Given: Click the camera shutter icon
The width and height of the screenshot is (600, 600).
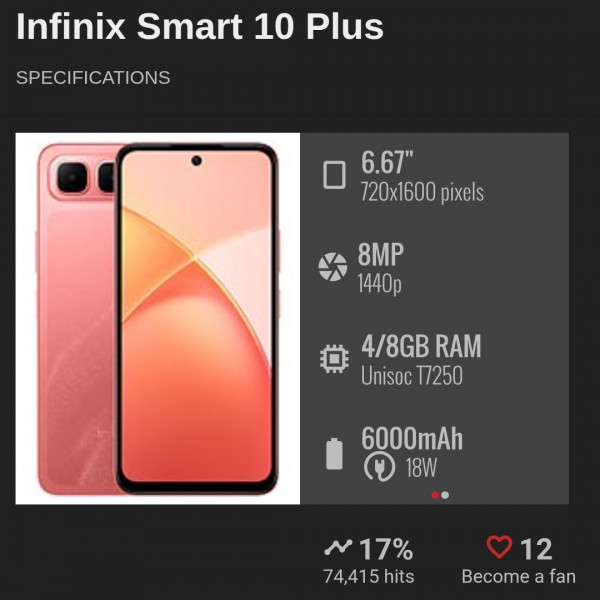Looking at the screenshot, I should [333, 267].
